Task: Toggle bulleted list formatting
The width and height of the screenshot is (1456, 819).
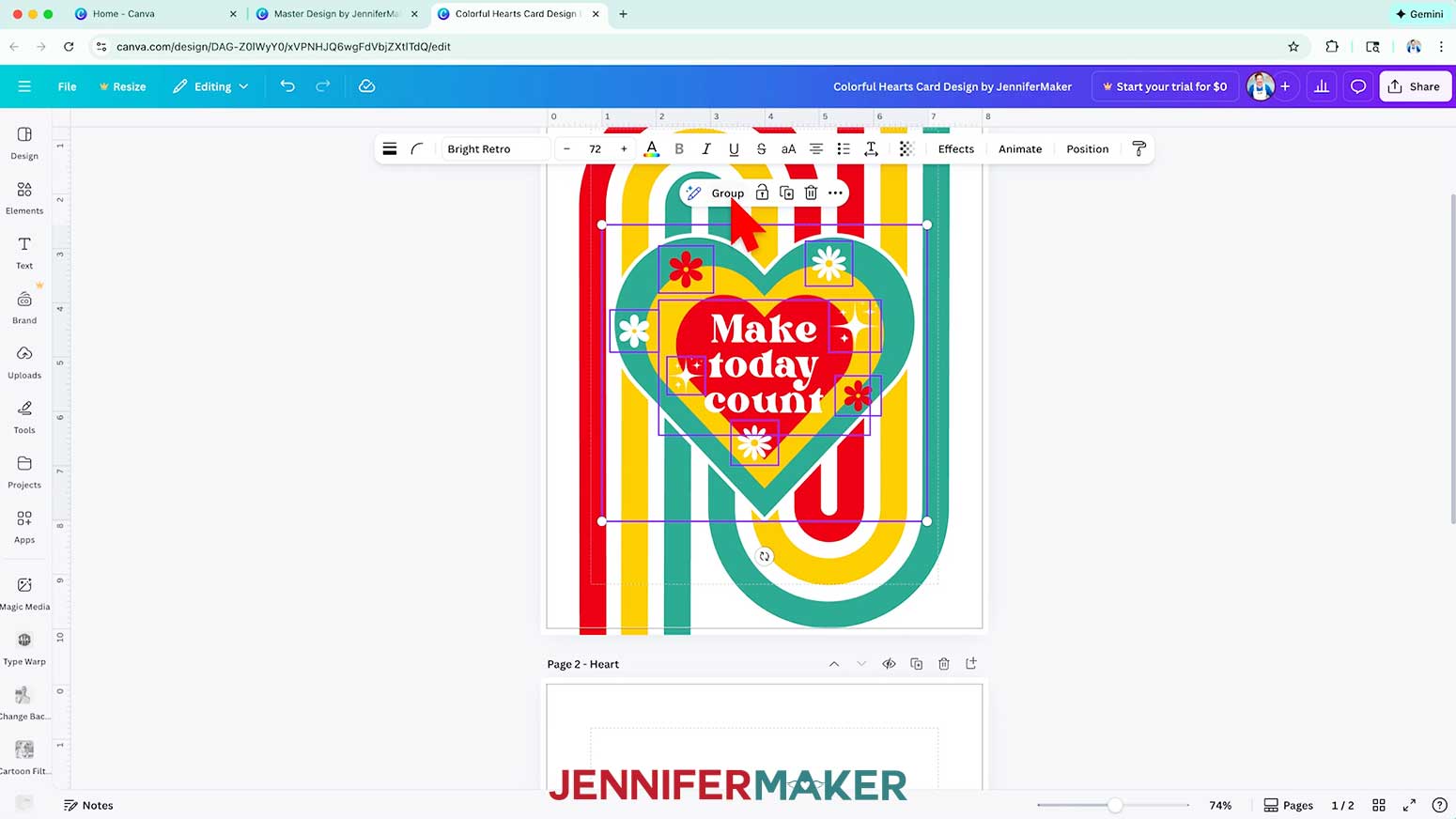Action: coord(844,148)
